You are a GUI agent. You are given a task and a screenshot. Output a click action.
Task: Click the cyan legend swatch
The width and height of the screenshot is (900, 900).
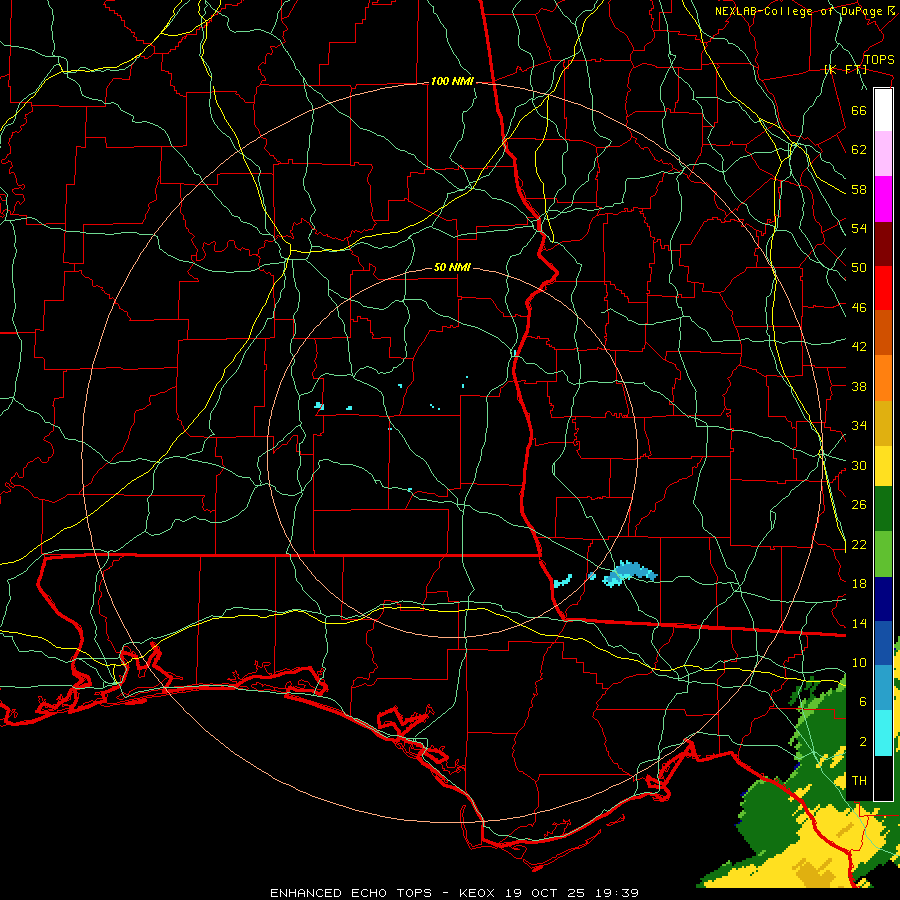(x=883, y=733)
